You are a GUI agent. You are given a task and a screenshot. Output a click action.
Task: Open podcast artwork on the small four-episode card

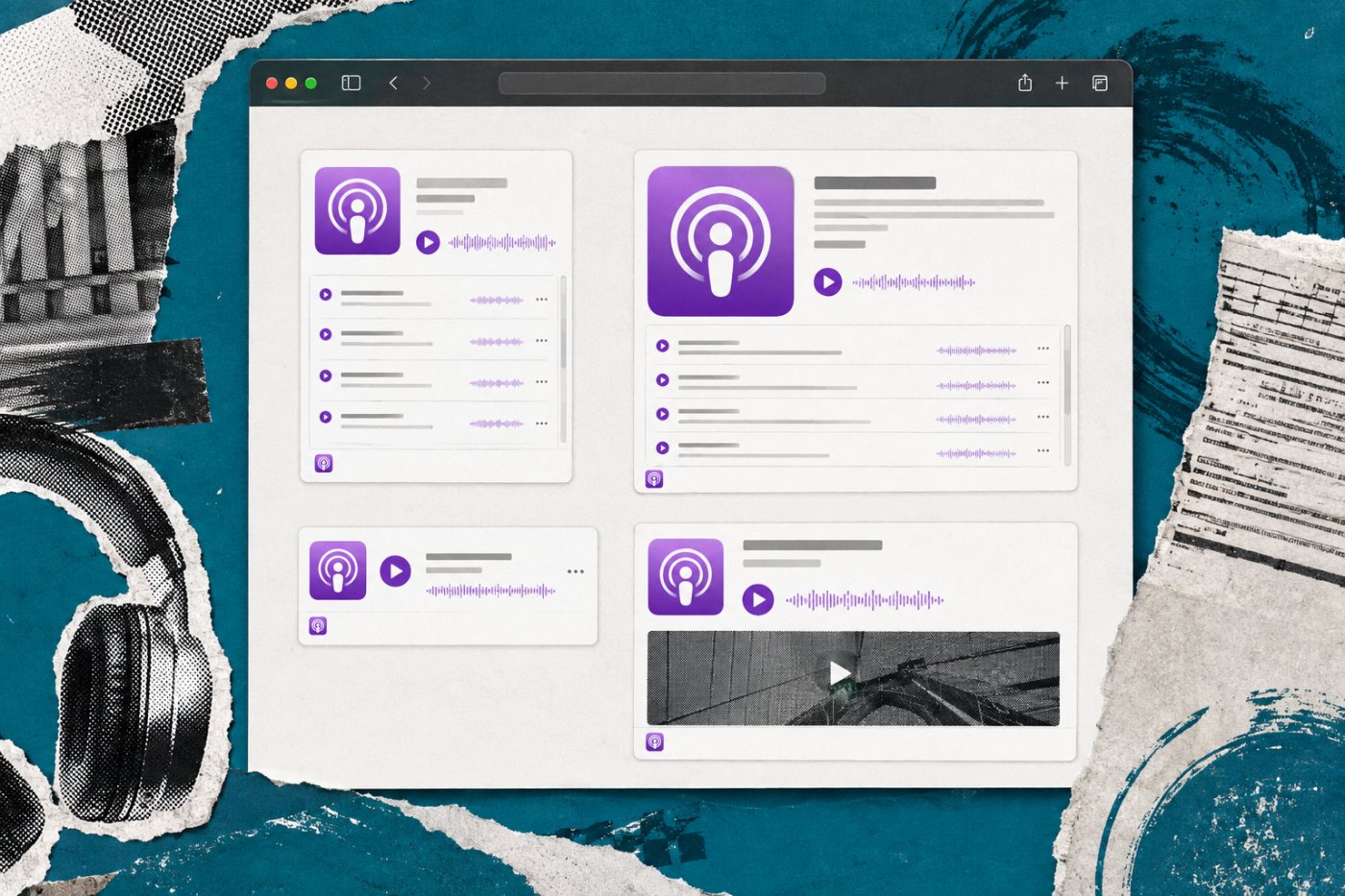[x=357, y=210]
